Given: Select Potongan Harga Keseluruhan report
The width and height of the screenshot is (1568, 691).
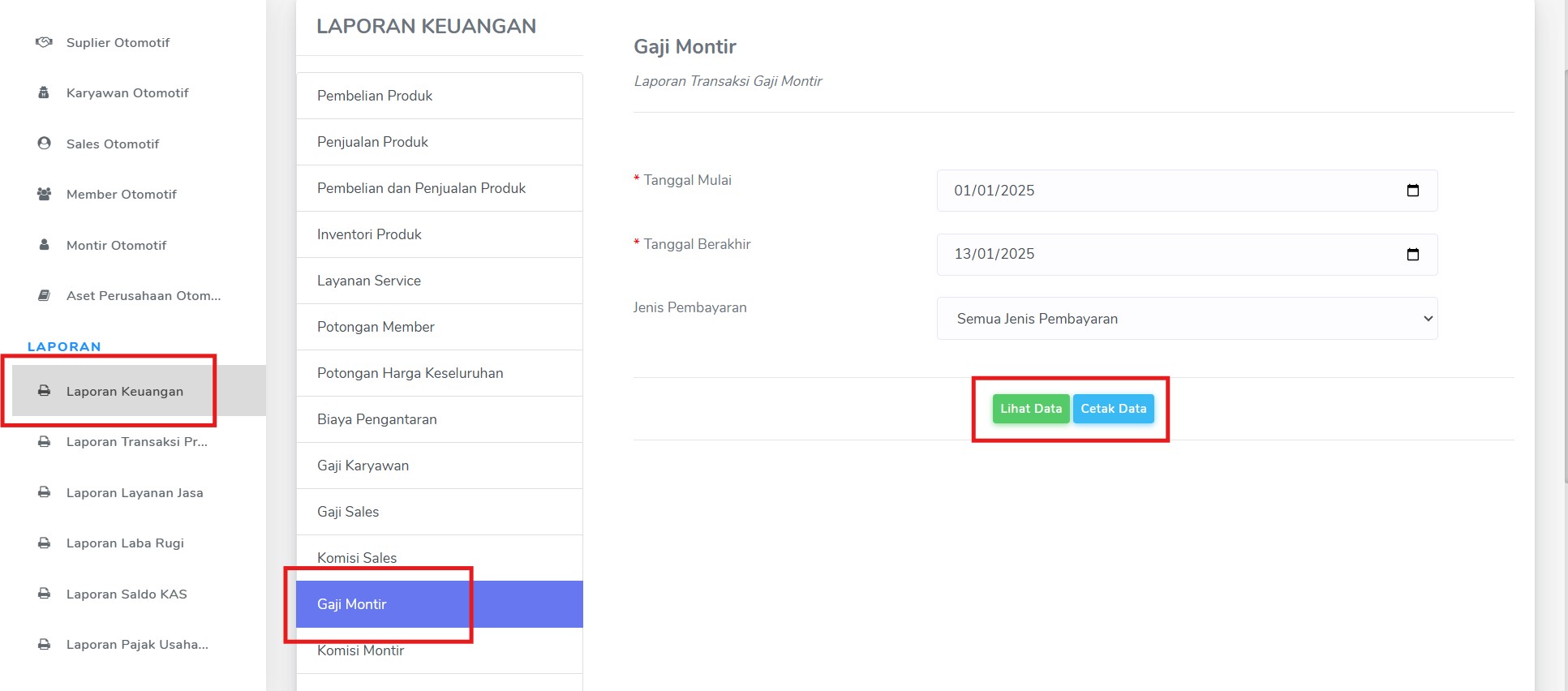Looking at the screenshot, I should point(440,373).
